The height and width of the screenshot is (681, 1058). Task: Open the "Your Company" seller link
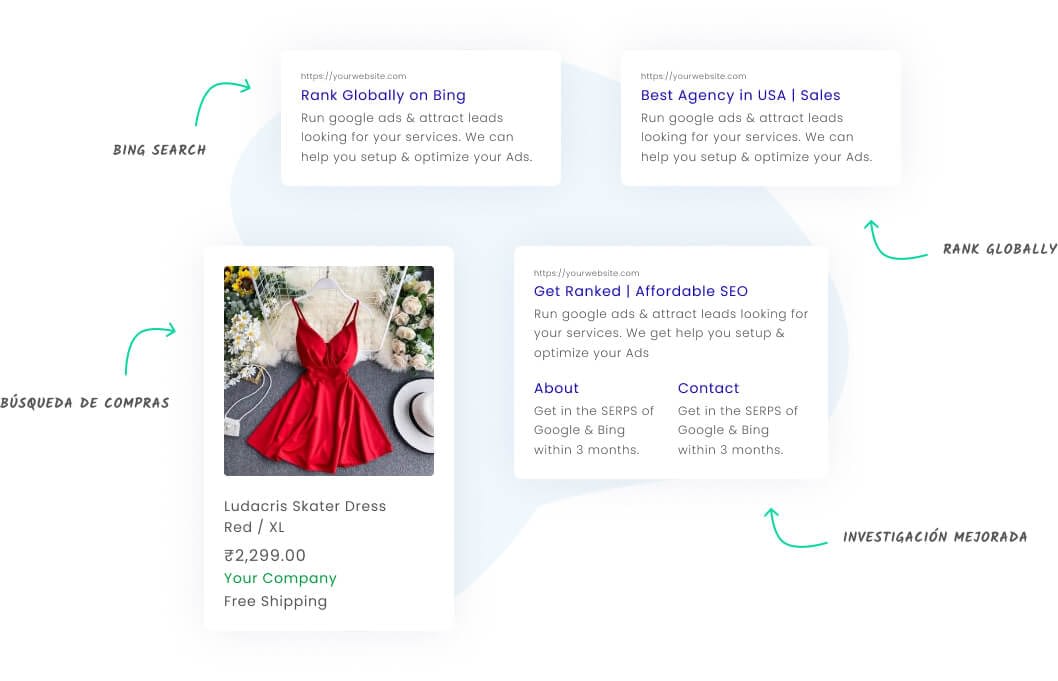click(280, 578)
